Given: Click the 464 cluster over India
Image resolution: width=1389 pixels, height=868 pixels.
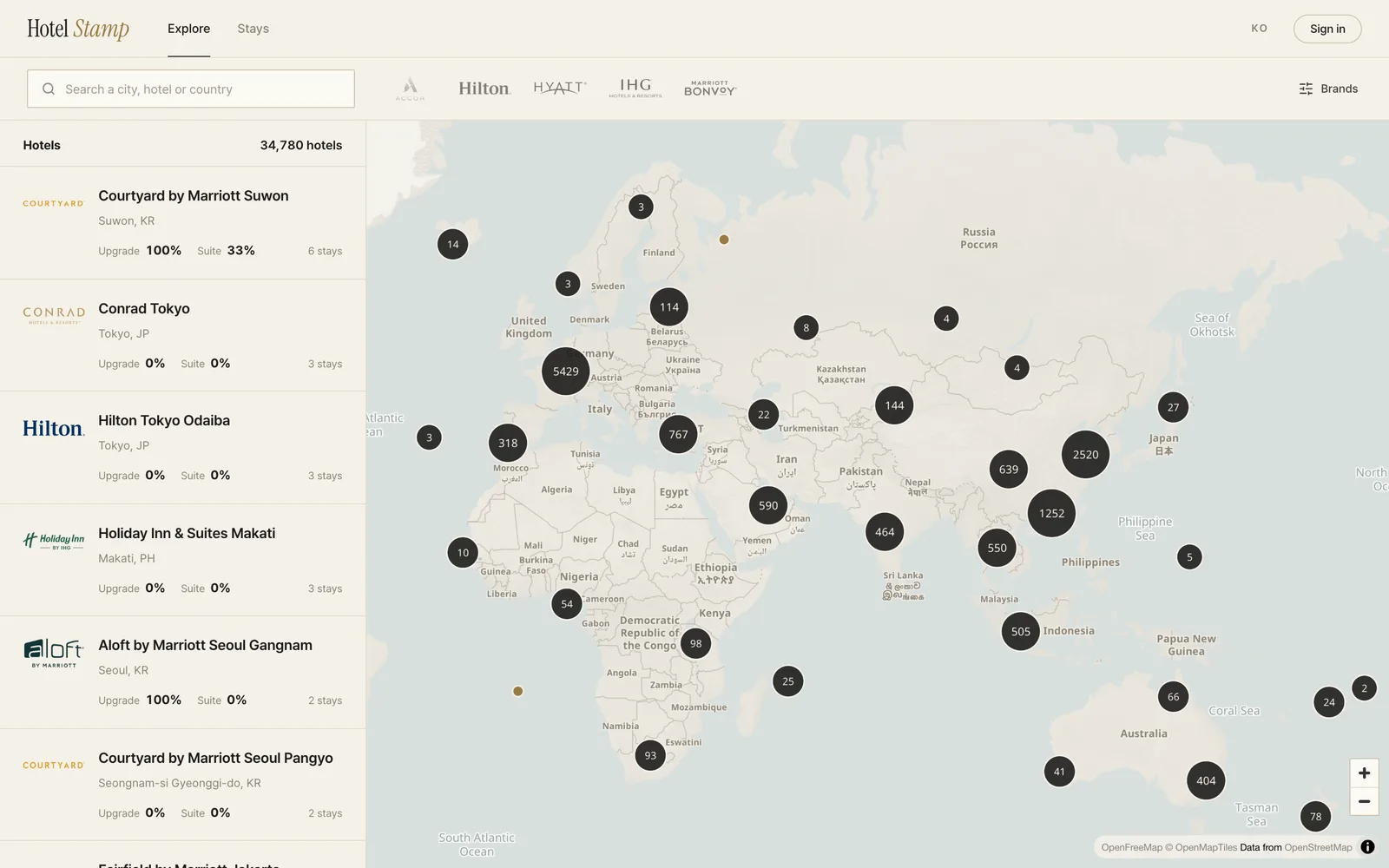Looking at the screenshot, I should click(885, 532).
